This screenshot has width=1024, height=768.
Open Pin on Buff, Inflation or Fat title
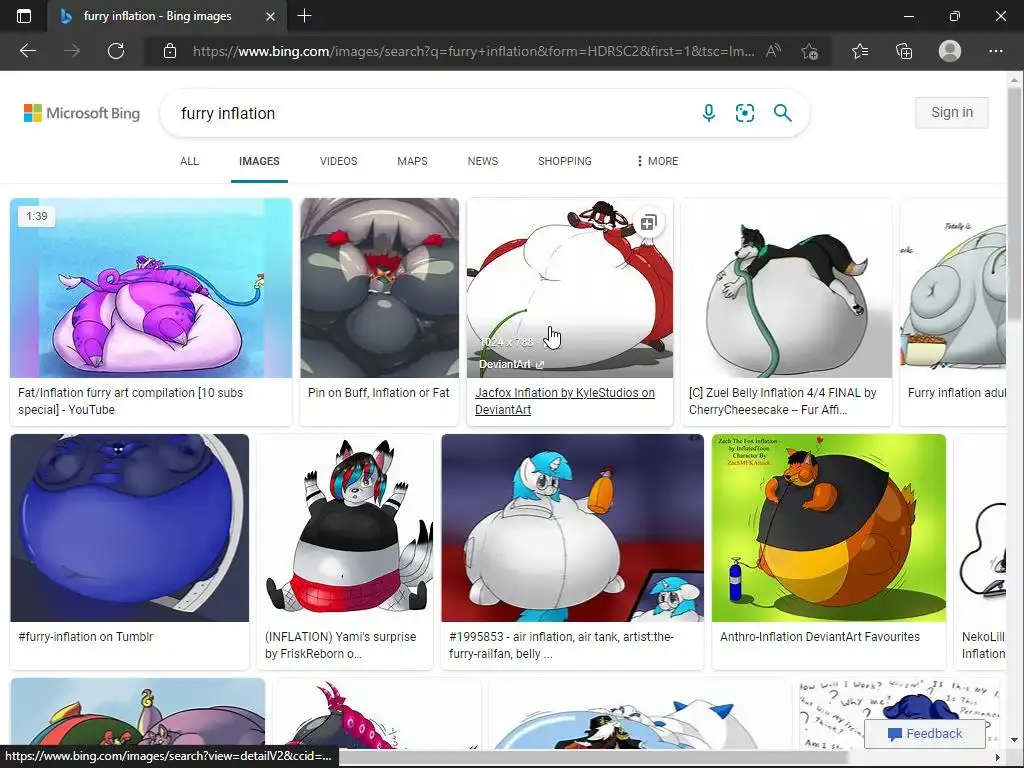coord(379,392)
